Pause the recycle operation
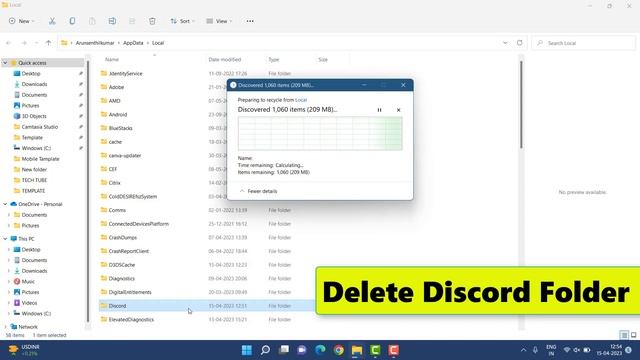The image size is (640, 360). coord(379,110)
